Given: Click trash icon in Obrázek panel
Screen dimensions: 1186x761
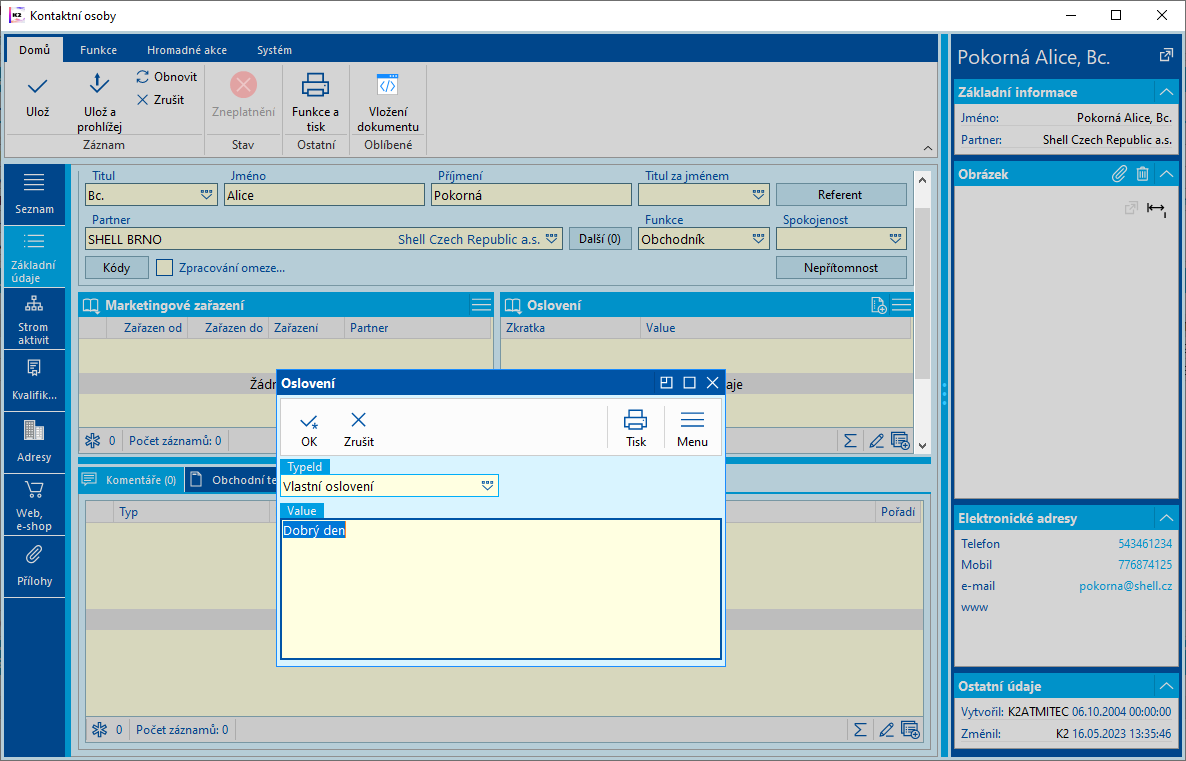Looking at the screenshot, I should coord(1142,174).
